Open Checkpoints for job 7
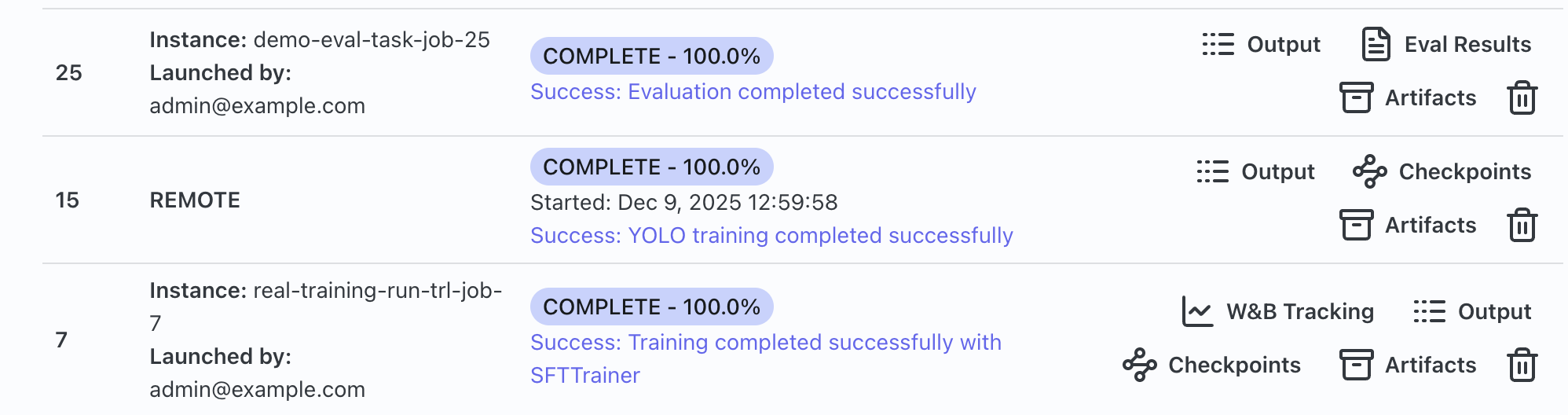This screenshot has width=1568, height=415. pos(1212,365)
